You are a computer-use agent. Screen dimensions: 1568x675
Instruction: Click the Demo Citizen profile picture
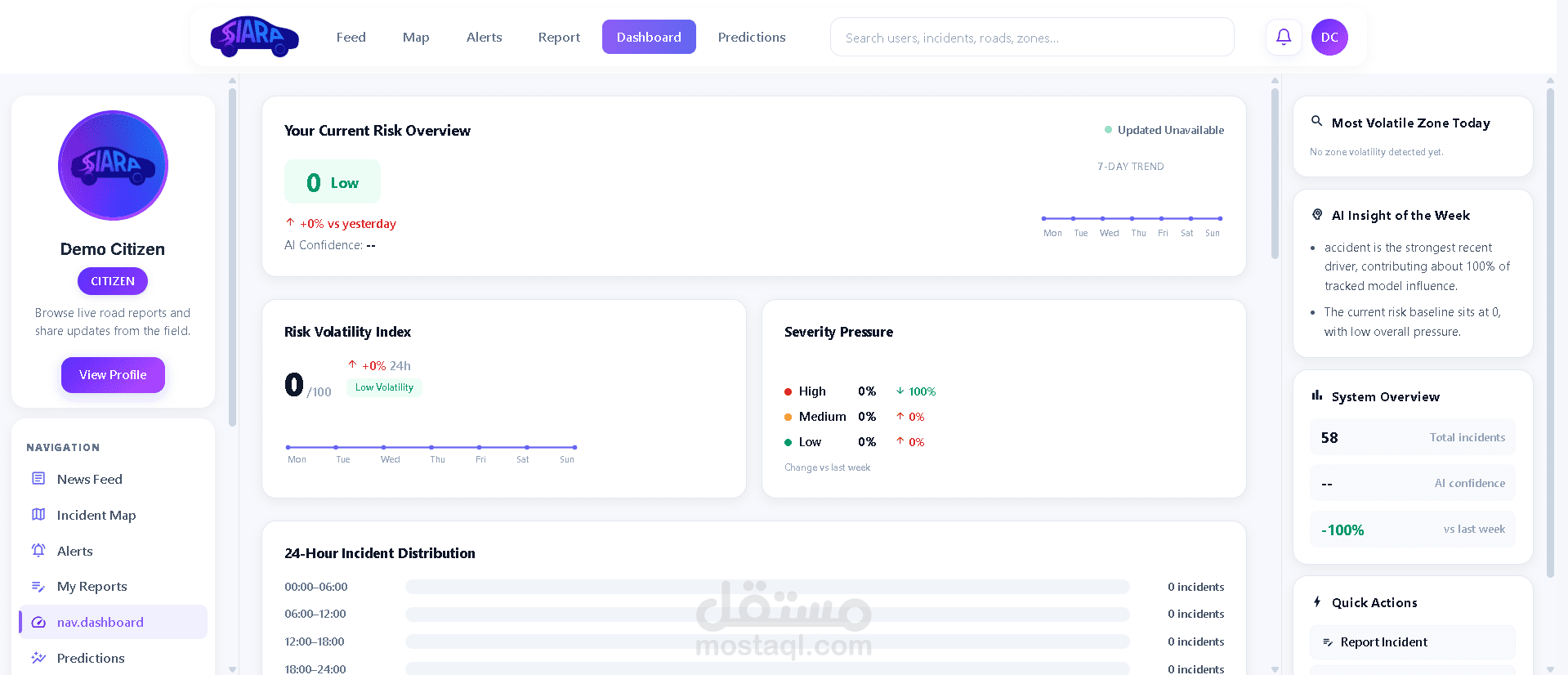(x=113, y=165)
